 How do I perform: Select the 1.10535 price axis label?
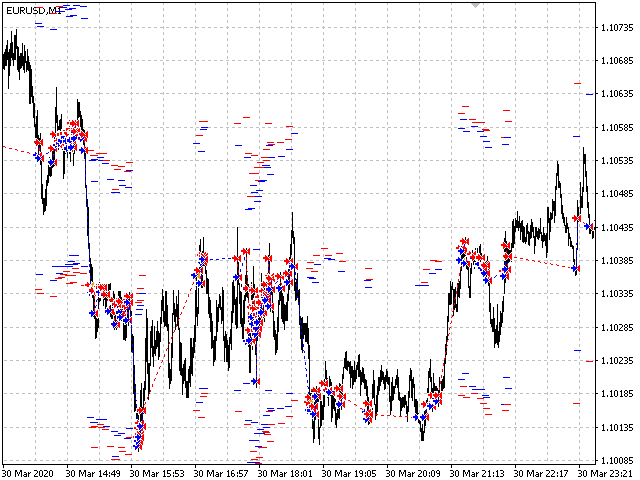pyautogui.click(x=617, y=160)
